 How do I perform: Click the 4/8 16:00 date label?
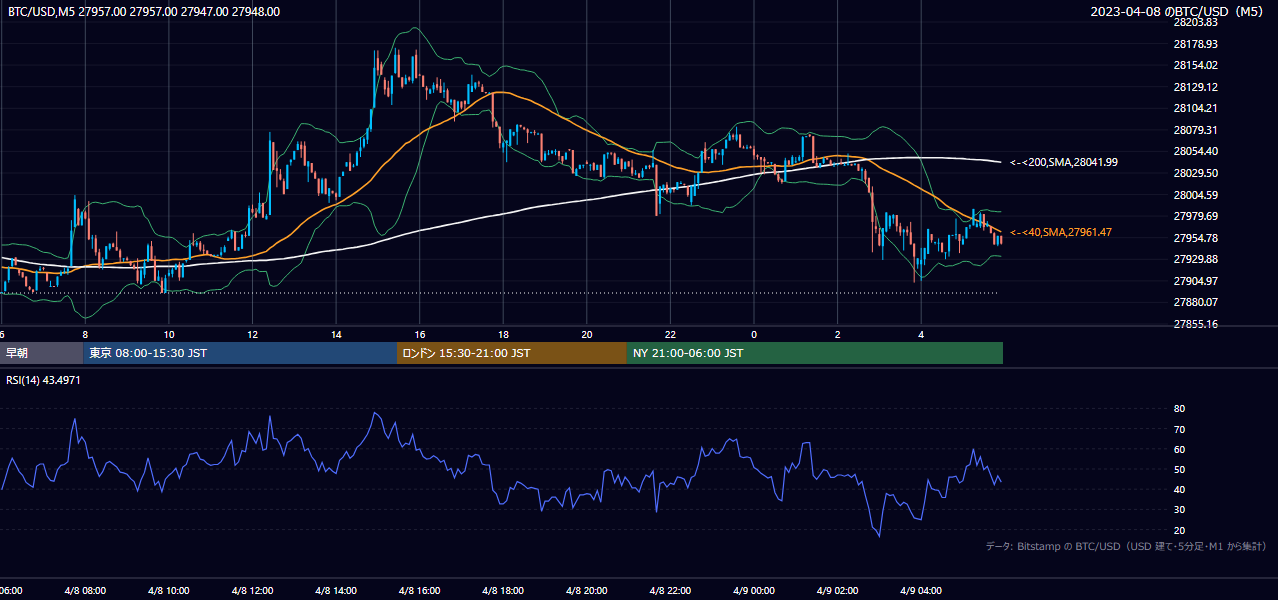click(420, 591)
